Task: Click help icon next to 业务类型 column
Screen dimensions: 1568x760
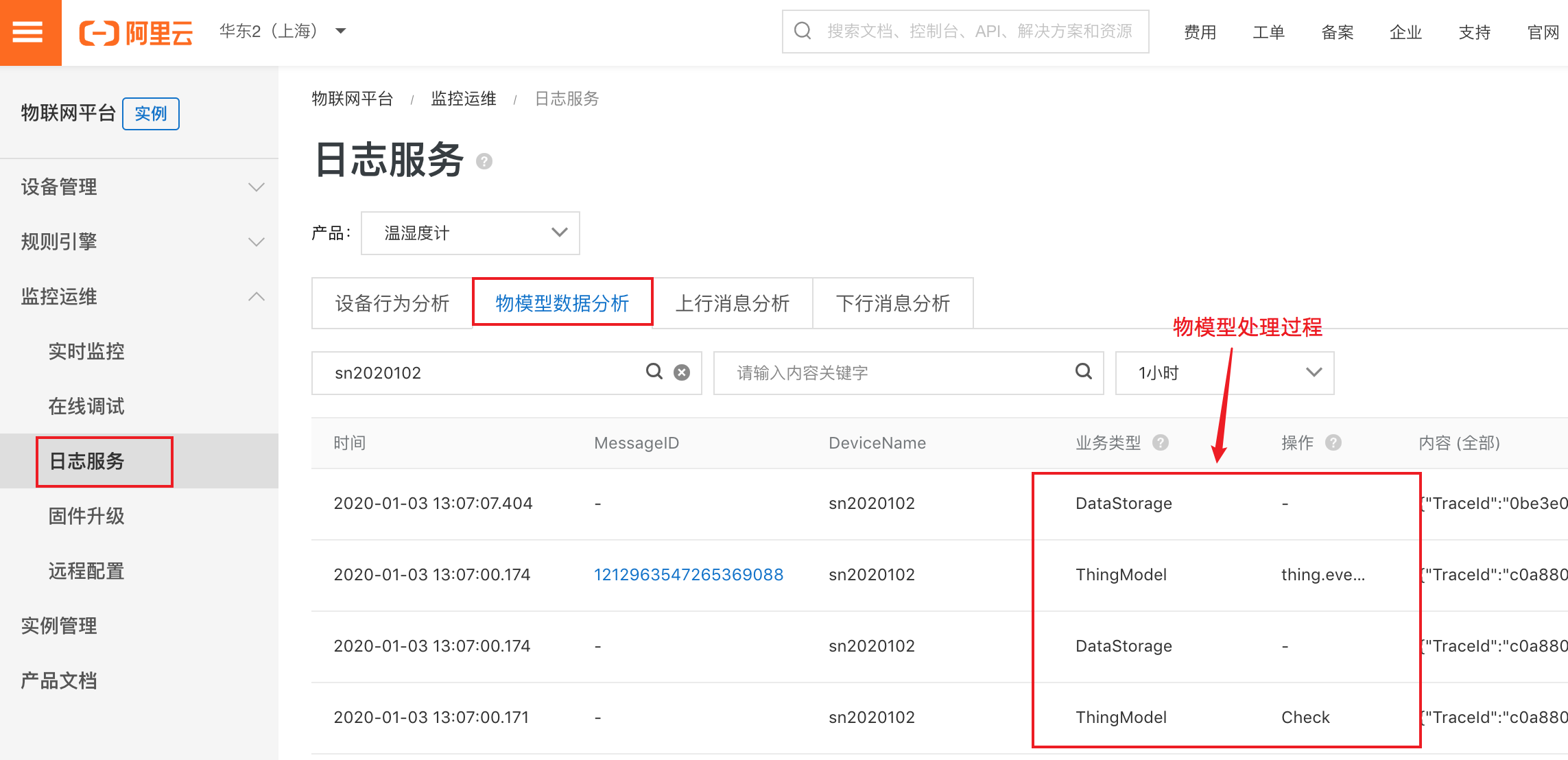Action: pos(1161,442)
